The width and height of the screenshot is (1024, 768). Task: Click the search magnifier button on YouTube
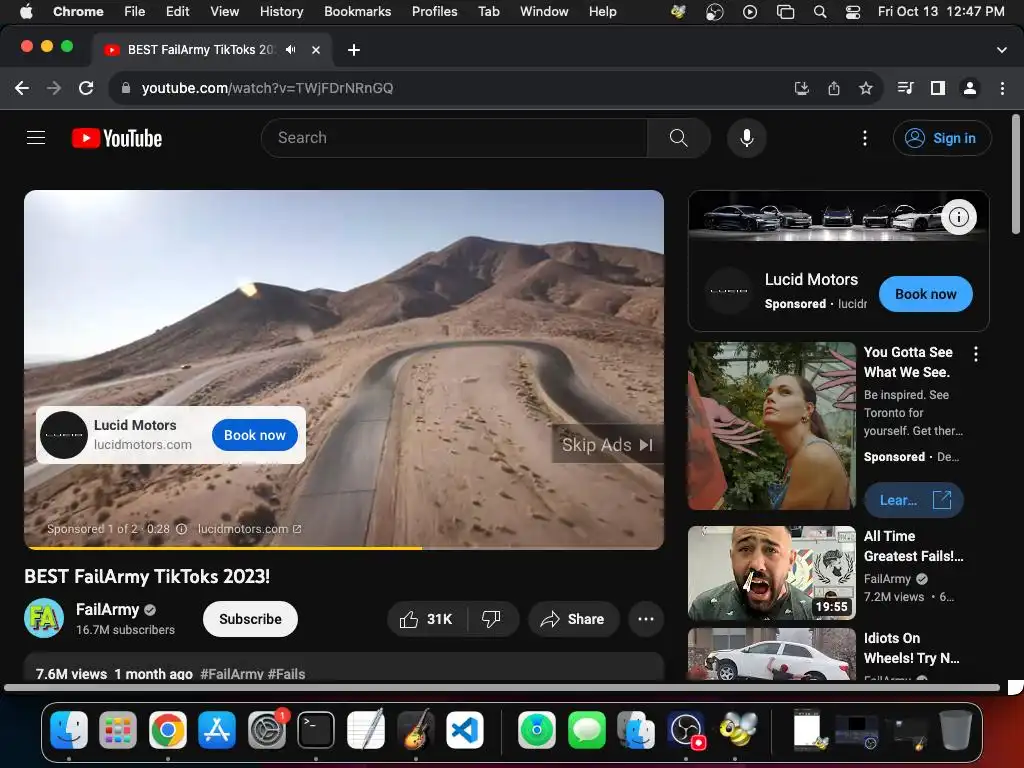679,138
